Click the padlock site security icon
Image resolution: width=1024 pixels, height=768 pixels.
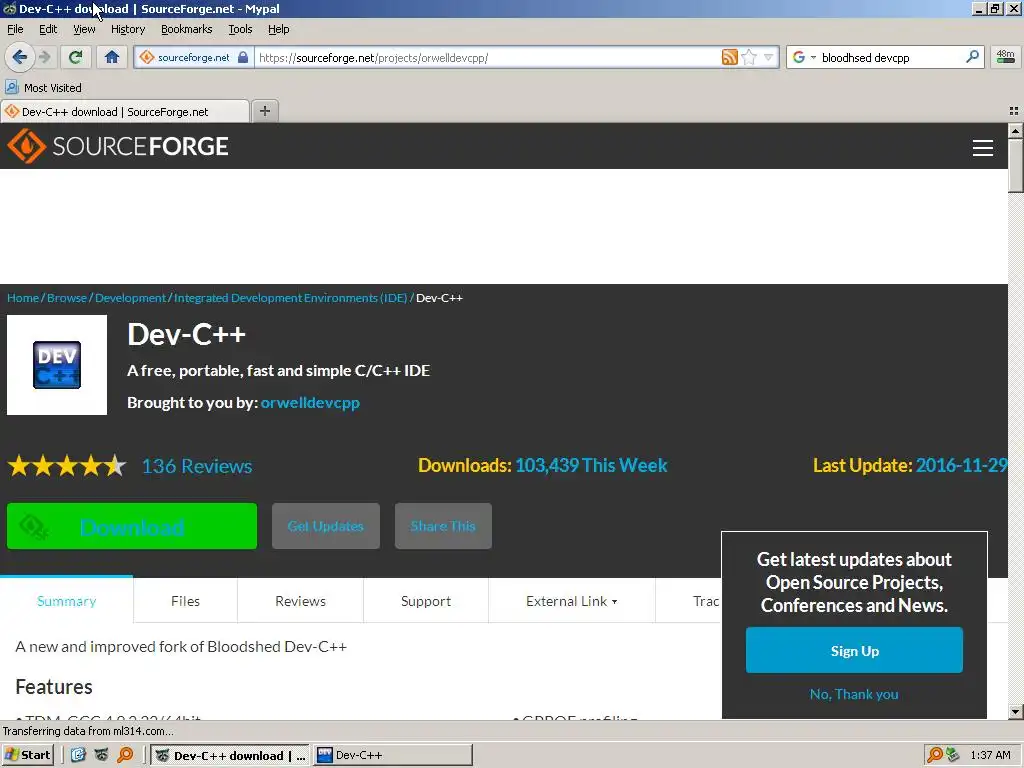coord(243,57)
